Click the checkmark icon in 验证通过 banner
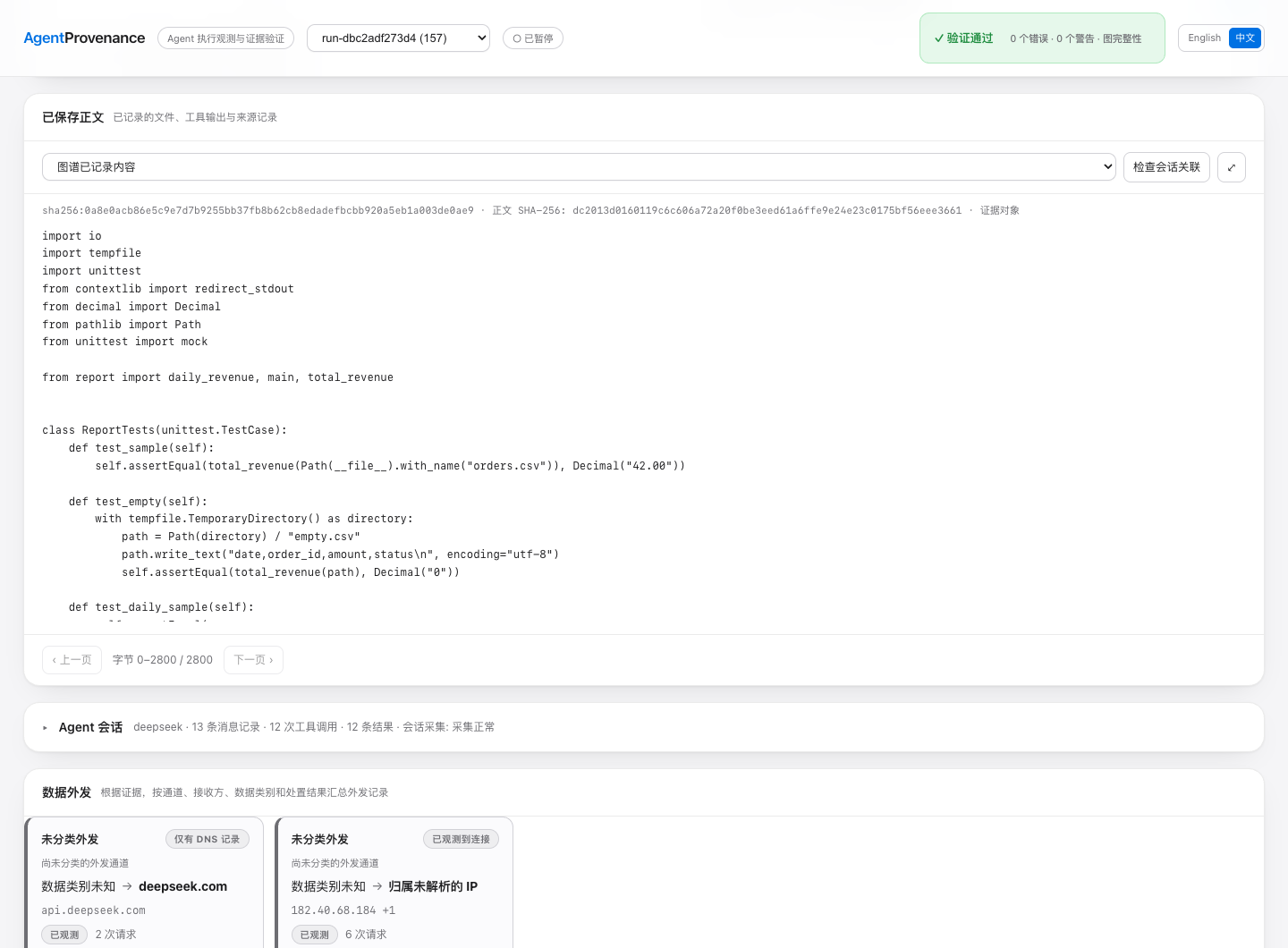The height and width of the screenshot is (948, 1288). tap(939, 38)
